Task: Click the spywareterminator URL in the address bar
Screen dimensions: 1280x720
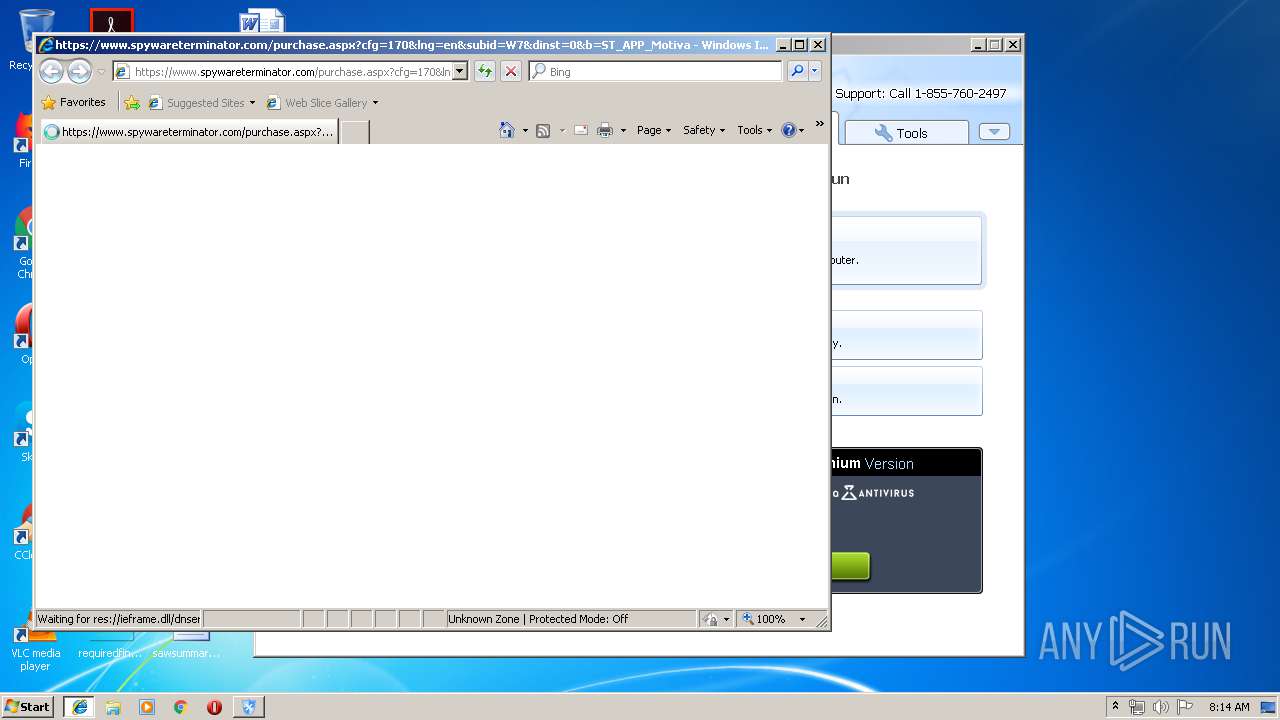Action: pyautogui.click(x=292, y=72)
